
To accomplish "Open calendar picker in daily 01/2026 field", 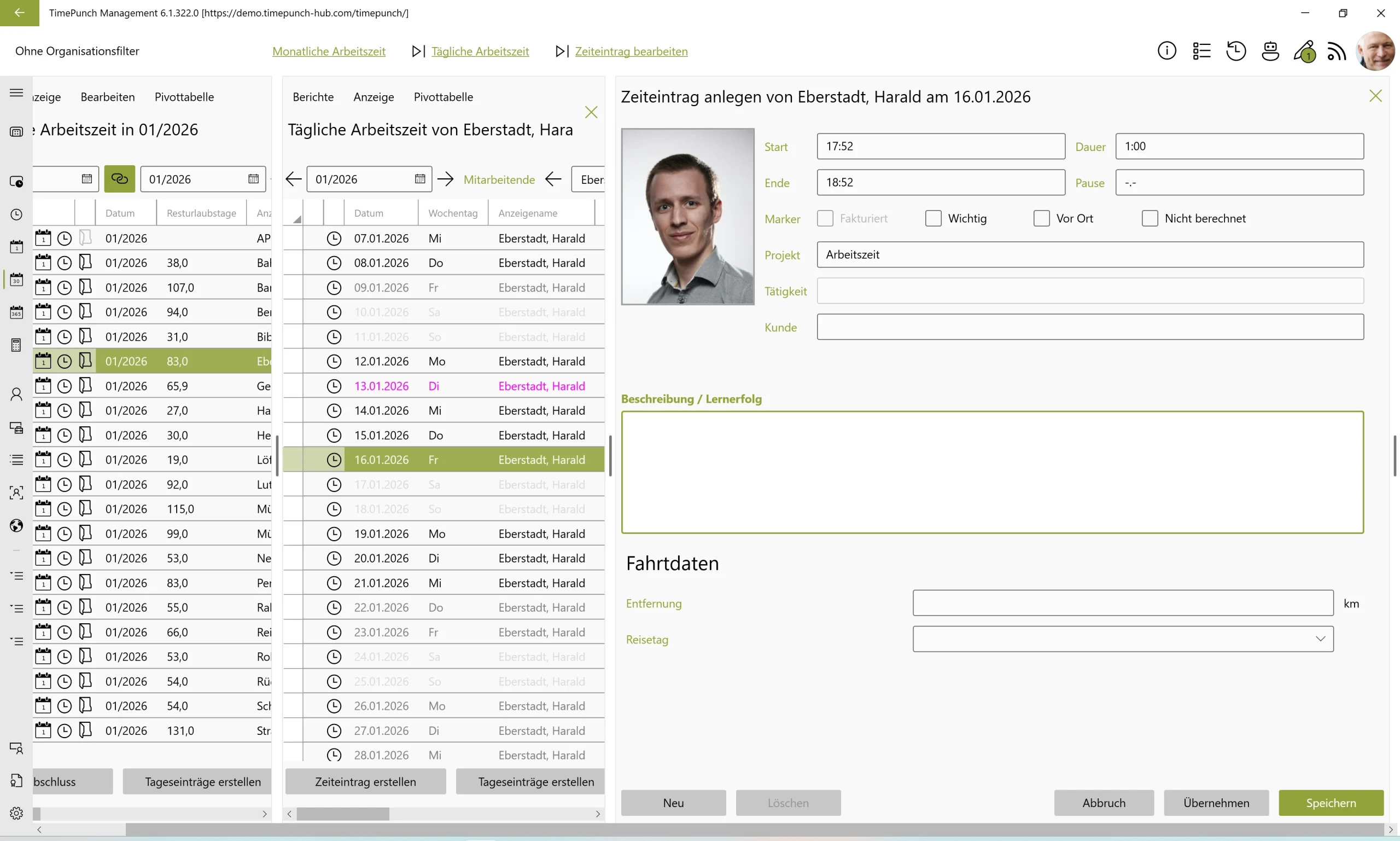I will [x=419, y=179].
